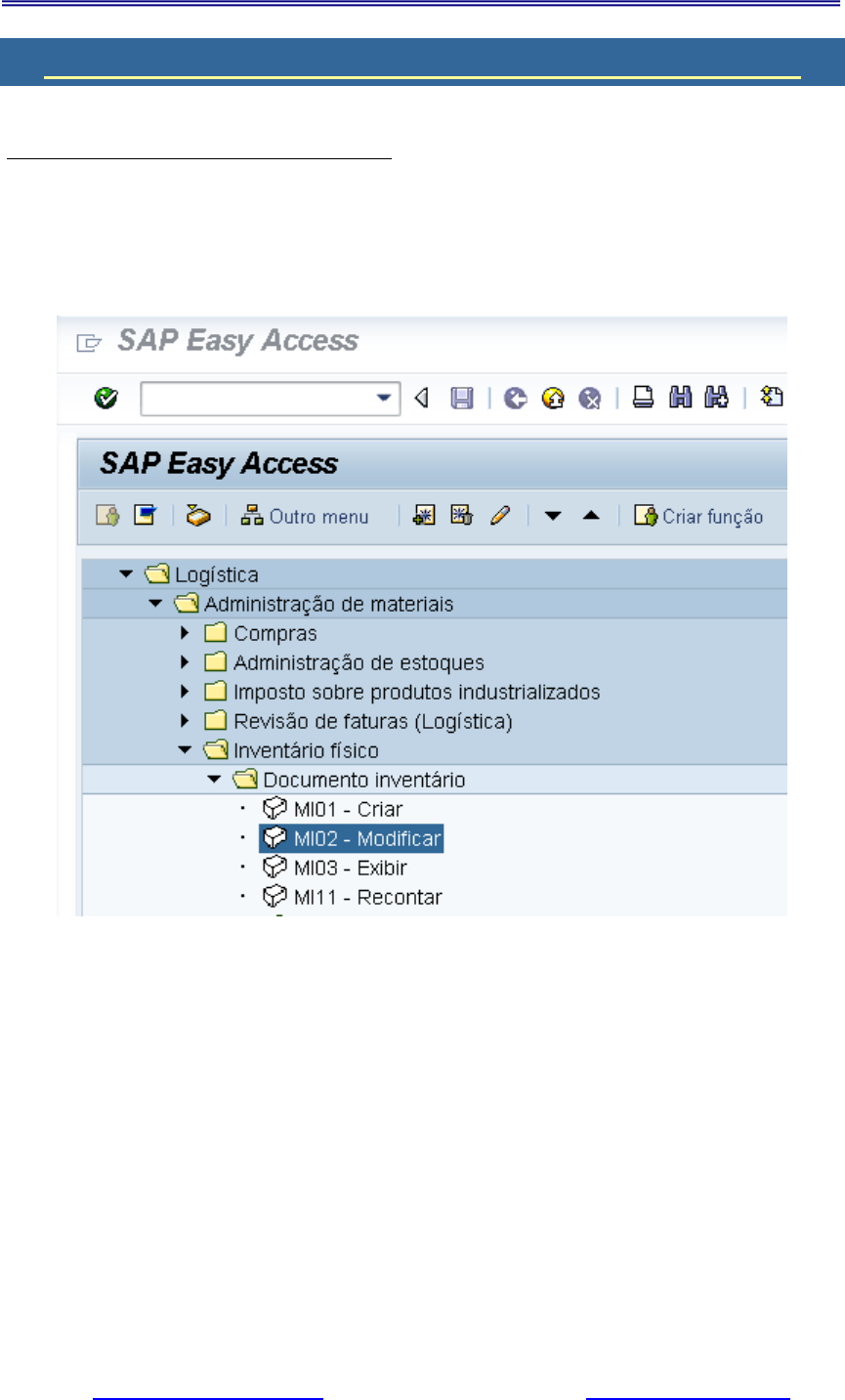Open the SAP window menu icon in title bar
This screenshot has width=845, height=1400.
(88, 343)
